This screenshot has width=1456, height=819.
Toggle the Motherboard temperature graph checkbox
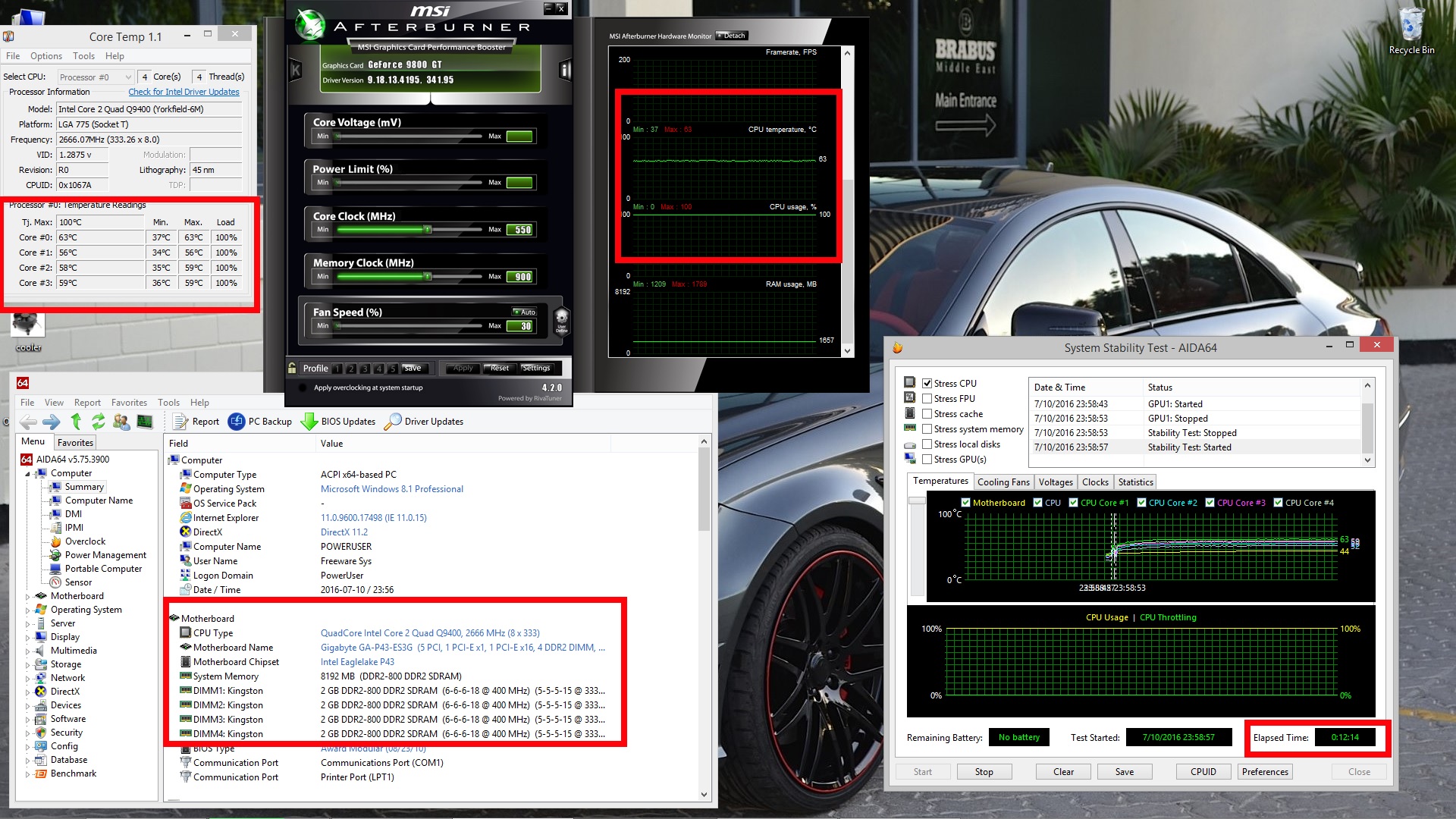(965, 503)
